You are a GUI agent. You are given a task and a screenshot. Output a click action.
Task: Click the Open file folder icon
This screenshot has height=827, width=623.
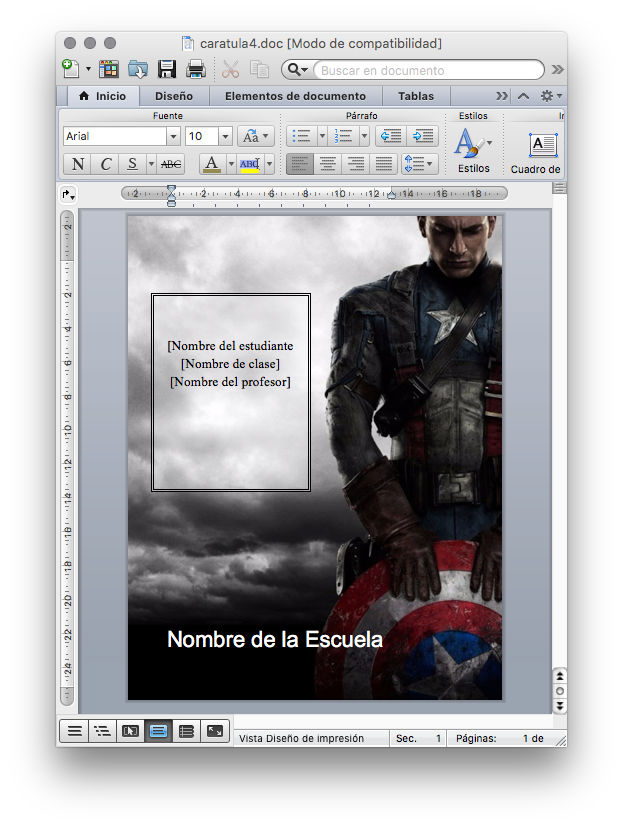(138, 69)
